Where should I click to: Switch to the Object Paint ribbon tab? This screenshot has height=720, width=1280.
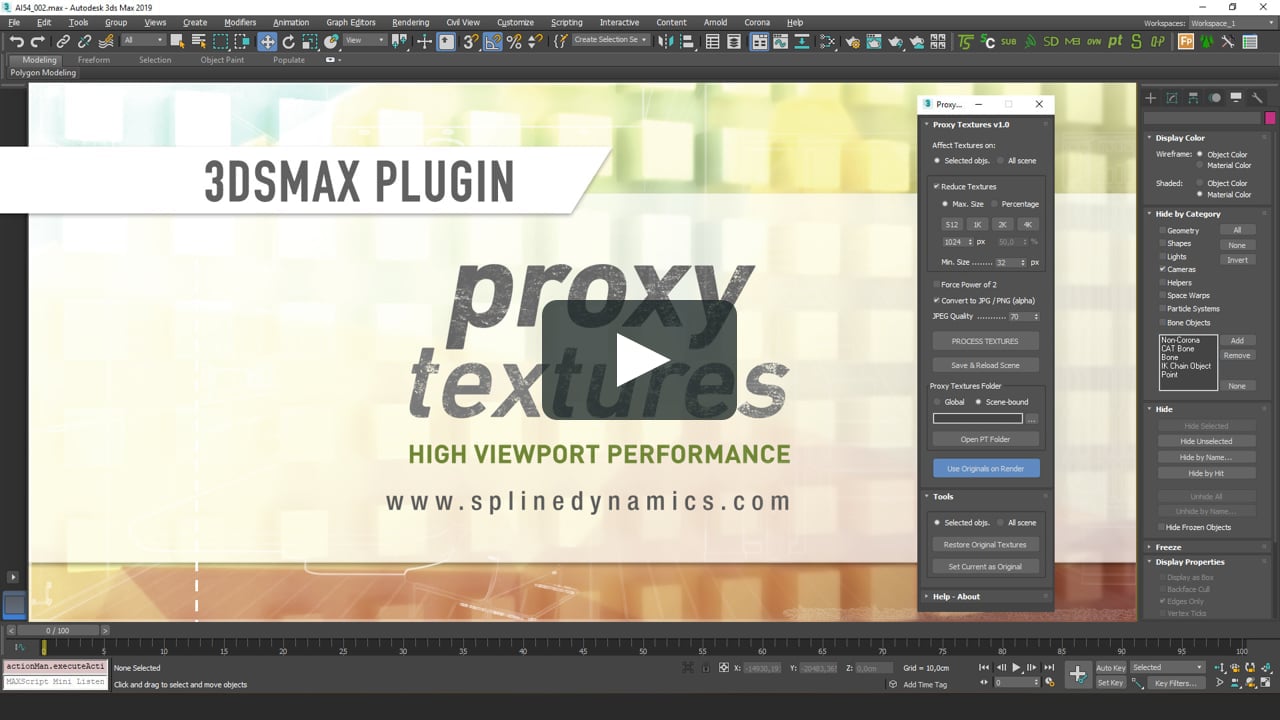coord(222,60)
